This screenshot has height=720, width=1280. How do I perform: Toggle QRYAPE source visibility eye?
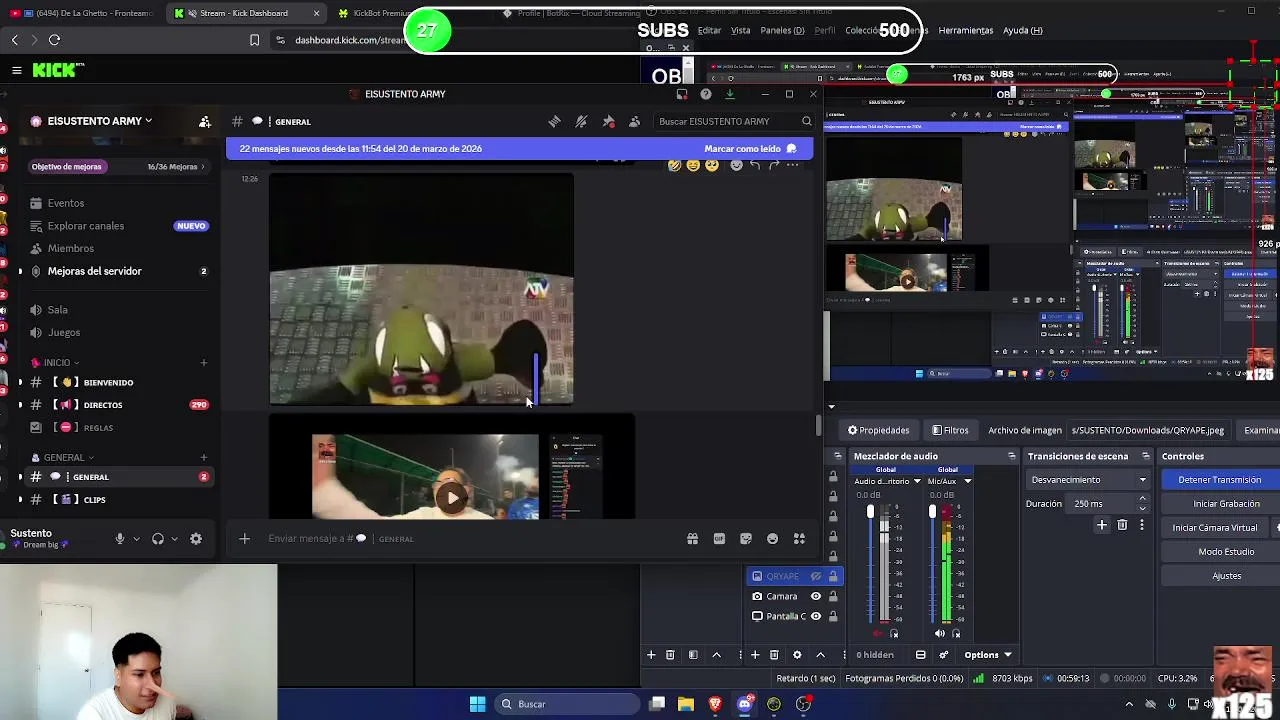816,576
